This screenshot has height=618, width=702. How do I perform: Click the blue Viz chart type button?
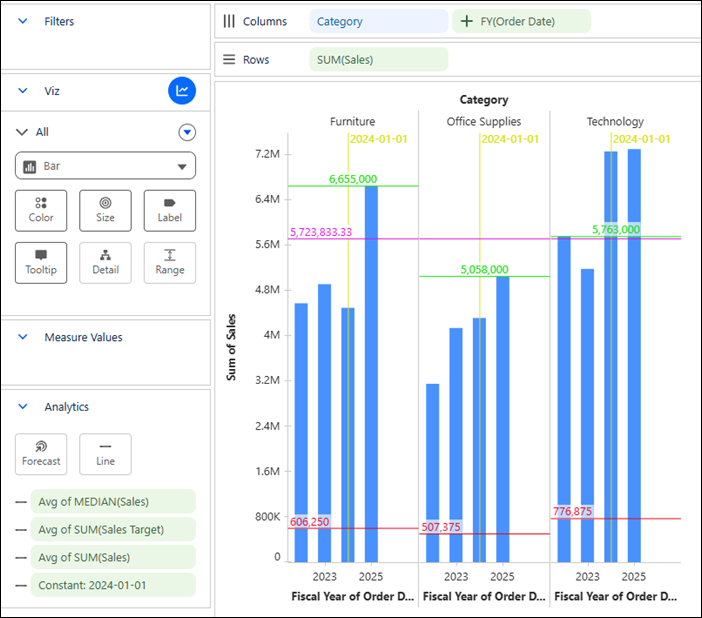182,91
